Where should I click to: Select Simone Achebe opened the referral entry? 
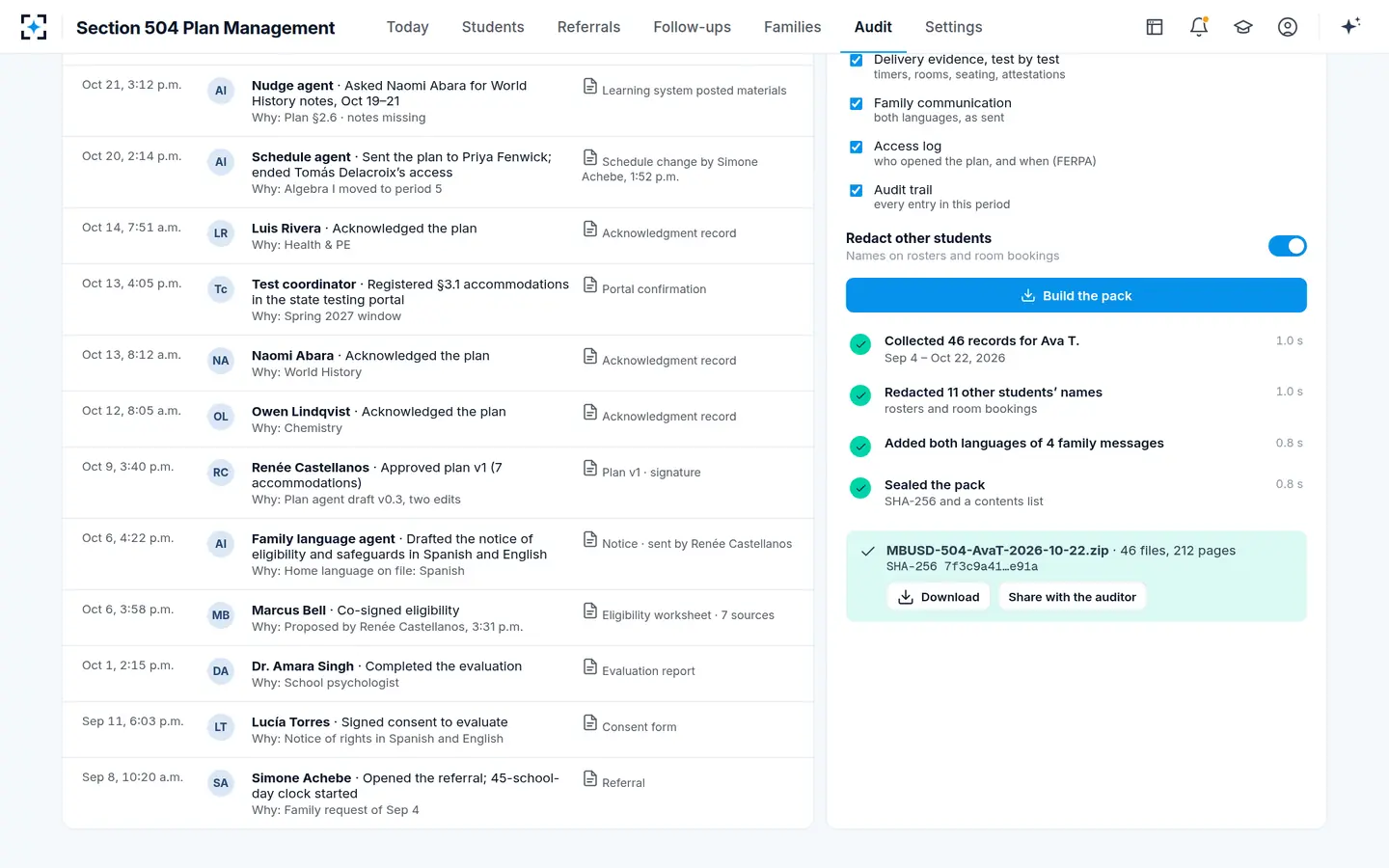pos(438,794)
